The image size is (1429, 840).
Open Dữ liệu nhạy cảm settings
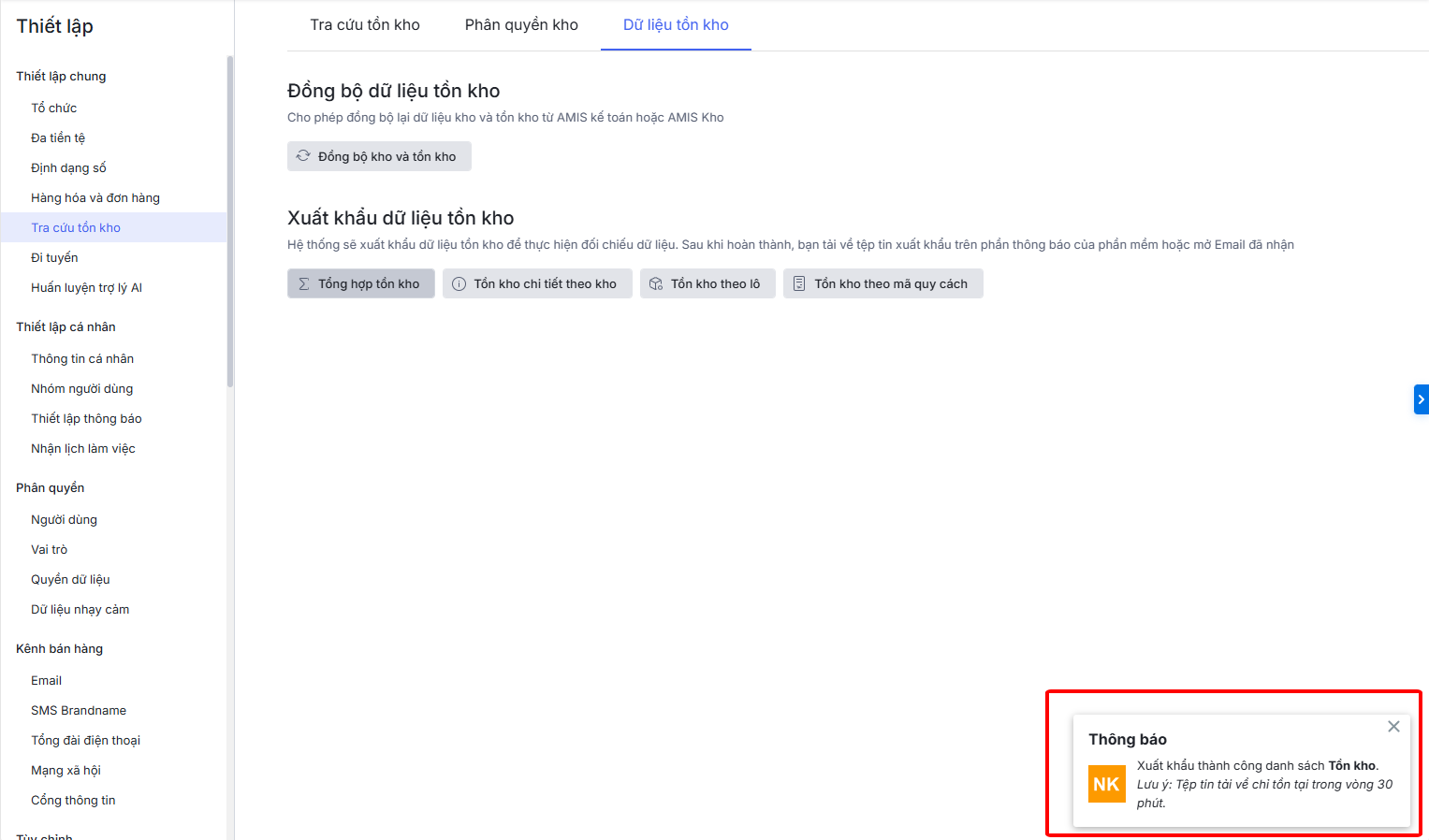pos(80,610)
